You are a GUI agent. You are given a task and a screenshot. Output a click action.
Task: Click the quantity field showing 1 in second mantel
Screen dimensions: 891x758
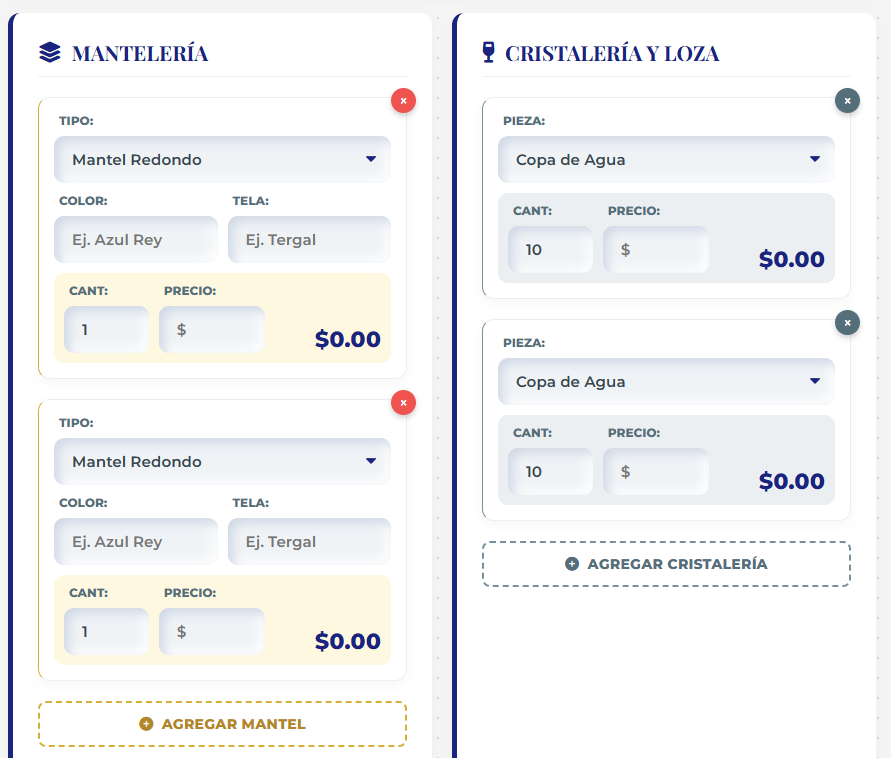tap(106, 631)
